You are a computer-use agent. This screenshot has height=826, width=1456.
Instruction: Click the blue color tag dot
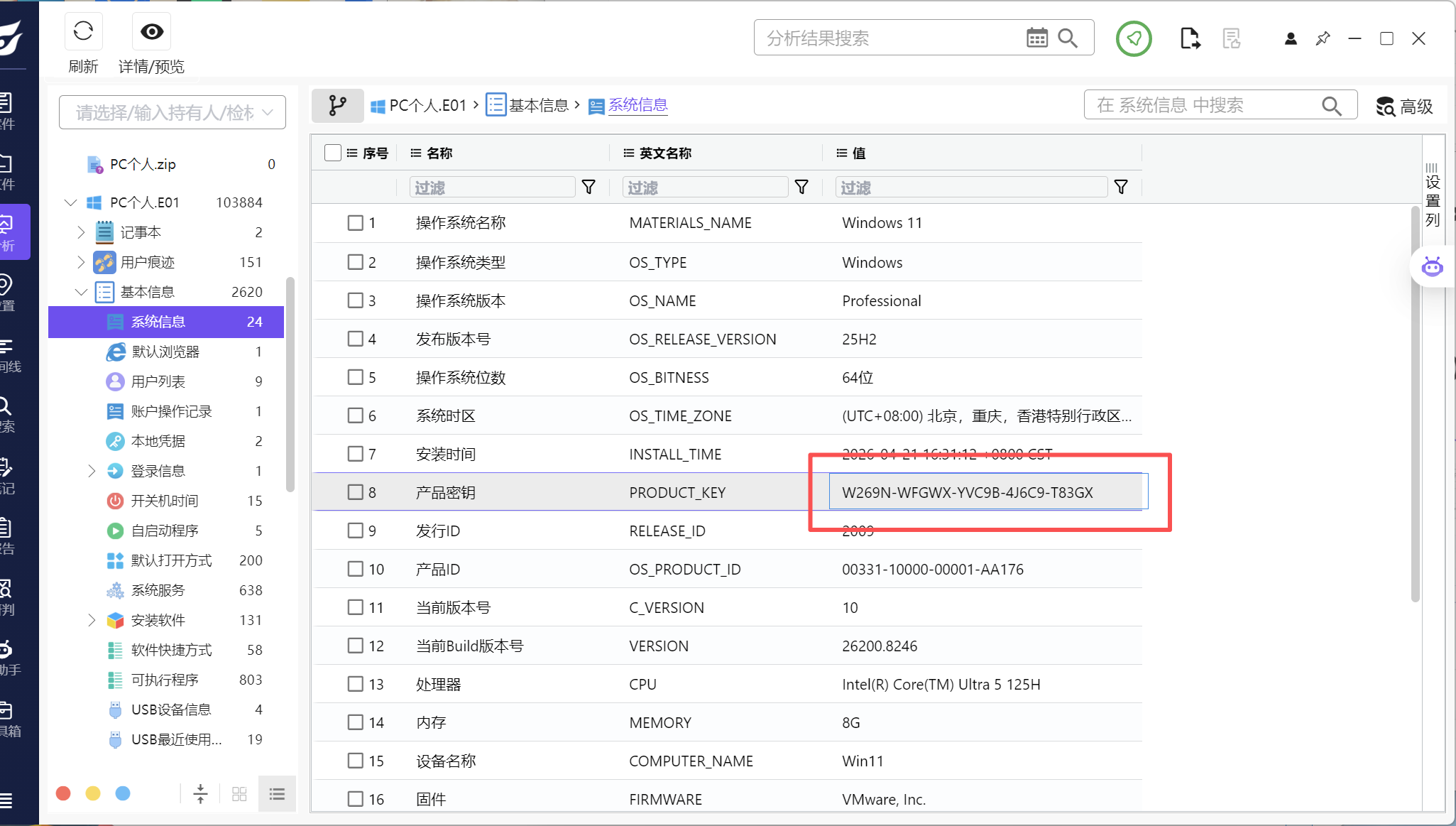coord(123,793)
